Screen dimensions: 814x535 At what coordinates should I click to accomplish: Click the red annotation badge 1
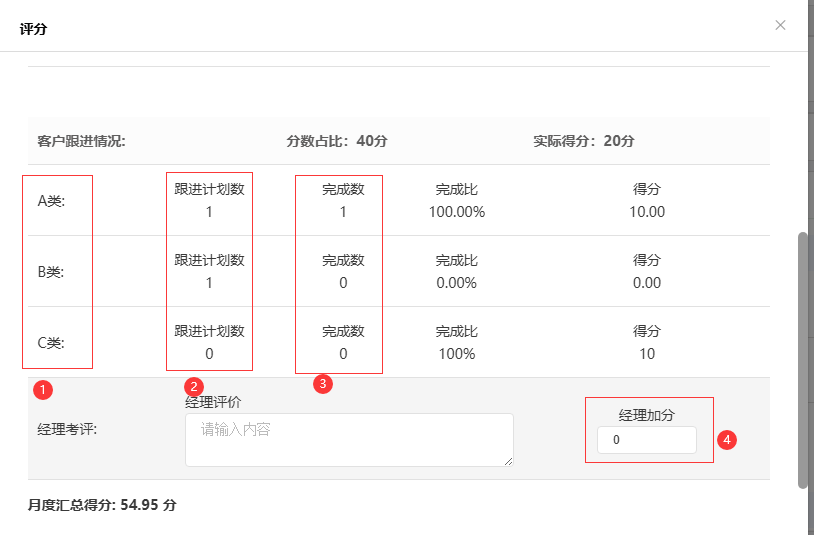(x=42, y=387)
